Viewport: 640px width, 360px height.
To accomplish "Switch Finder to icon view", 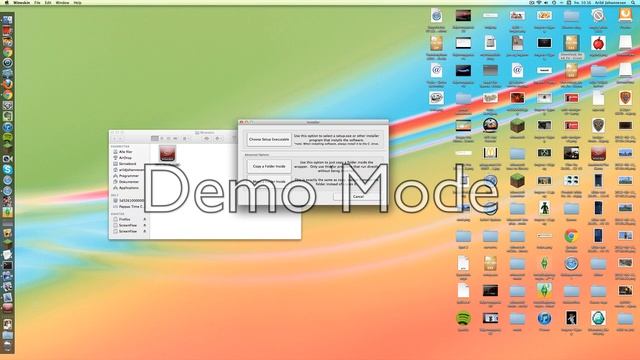I will pos(155,139).
